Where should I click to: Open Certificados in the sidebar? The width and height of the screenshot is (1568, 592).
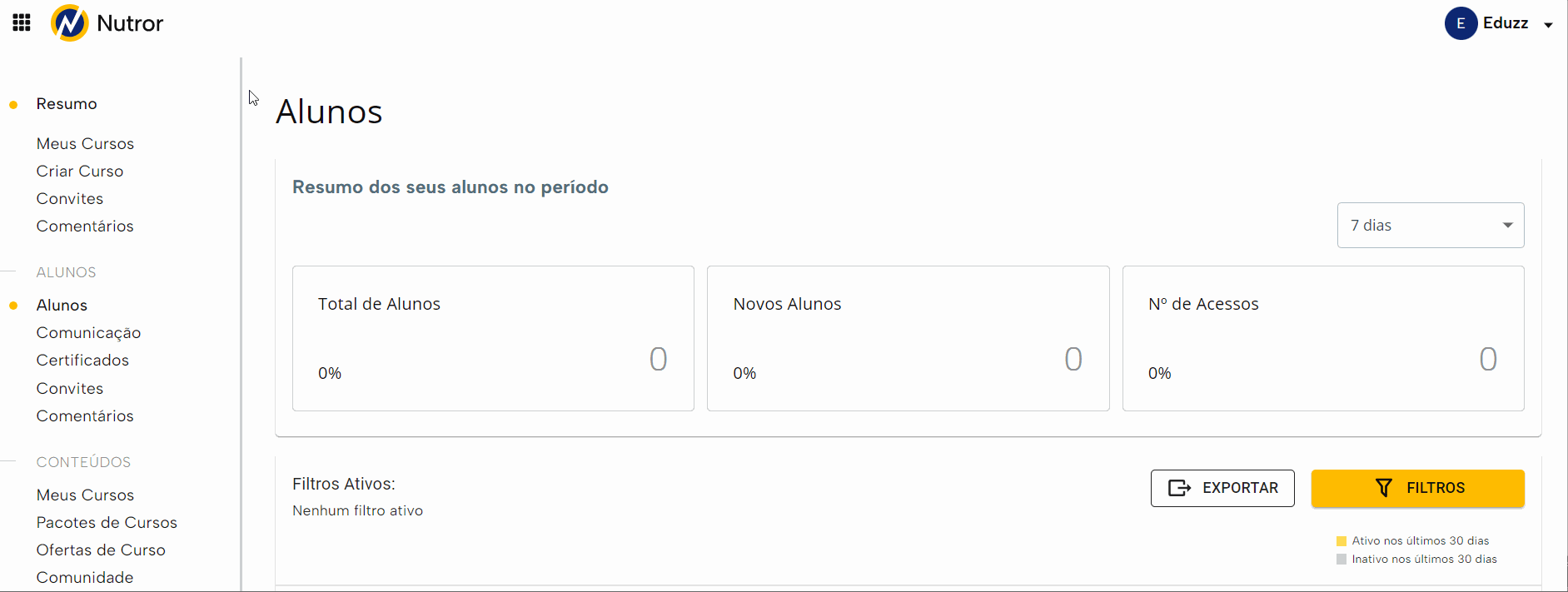click(x=82, y=361)
